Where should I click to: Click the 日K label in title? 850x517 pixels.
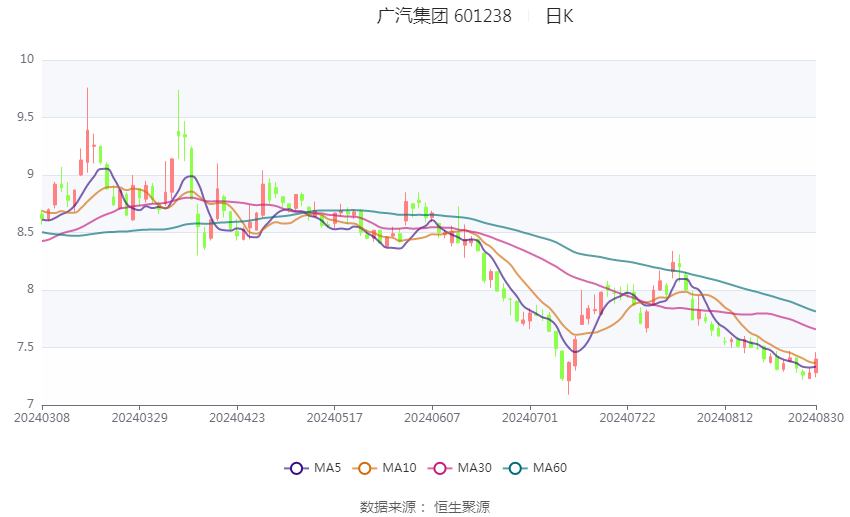(559, 16)
